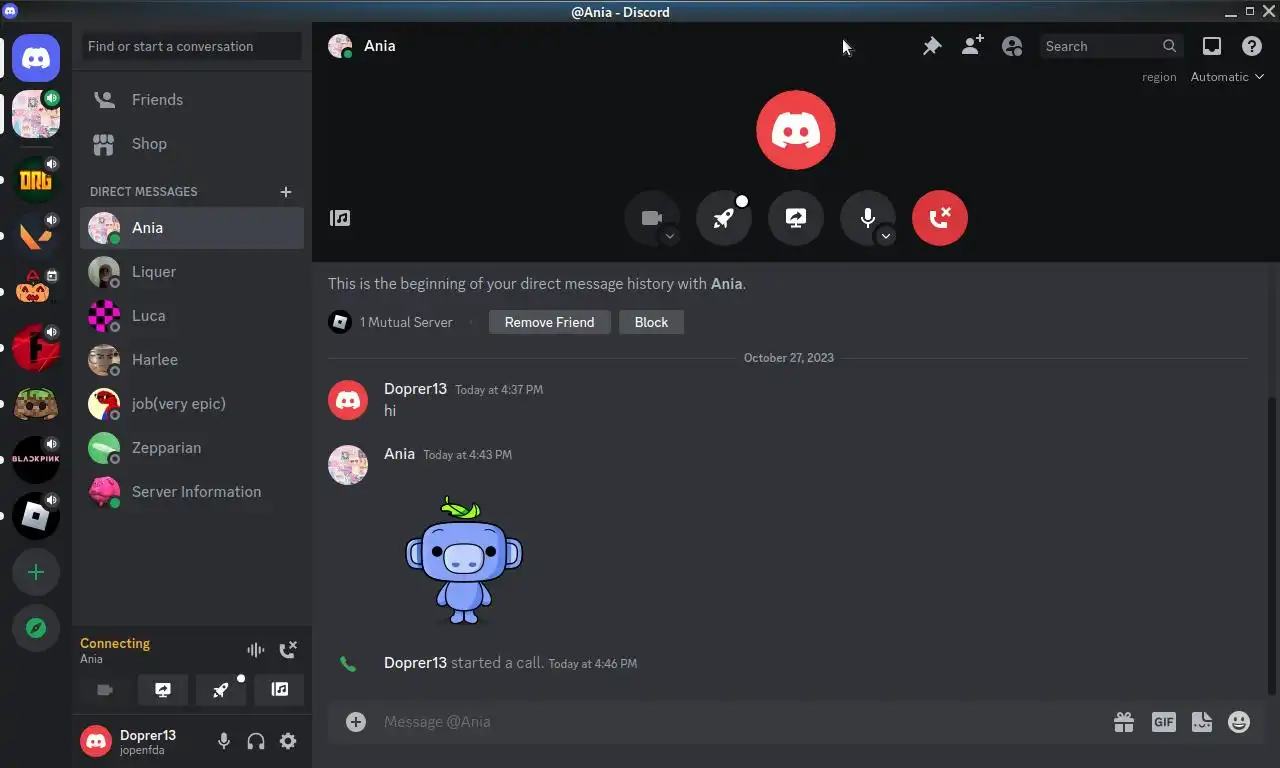Image resolution: width=1280 pixels, height=768 pixels.
Task: Disconnect via phone icon in voice panel
Action: click(288, 650)
